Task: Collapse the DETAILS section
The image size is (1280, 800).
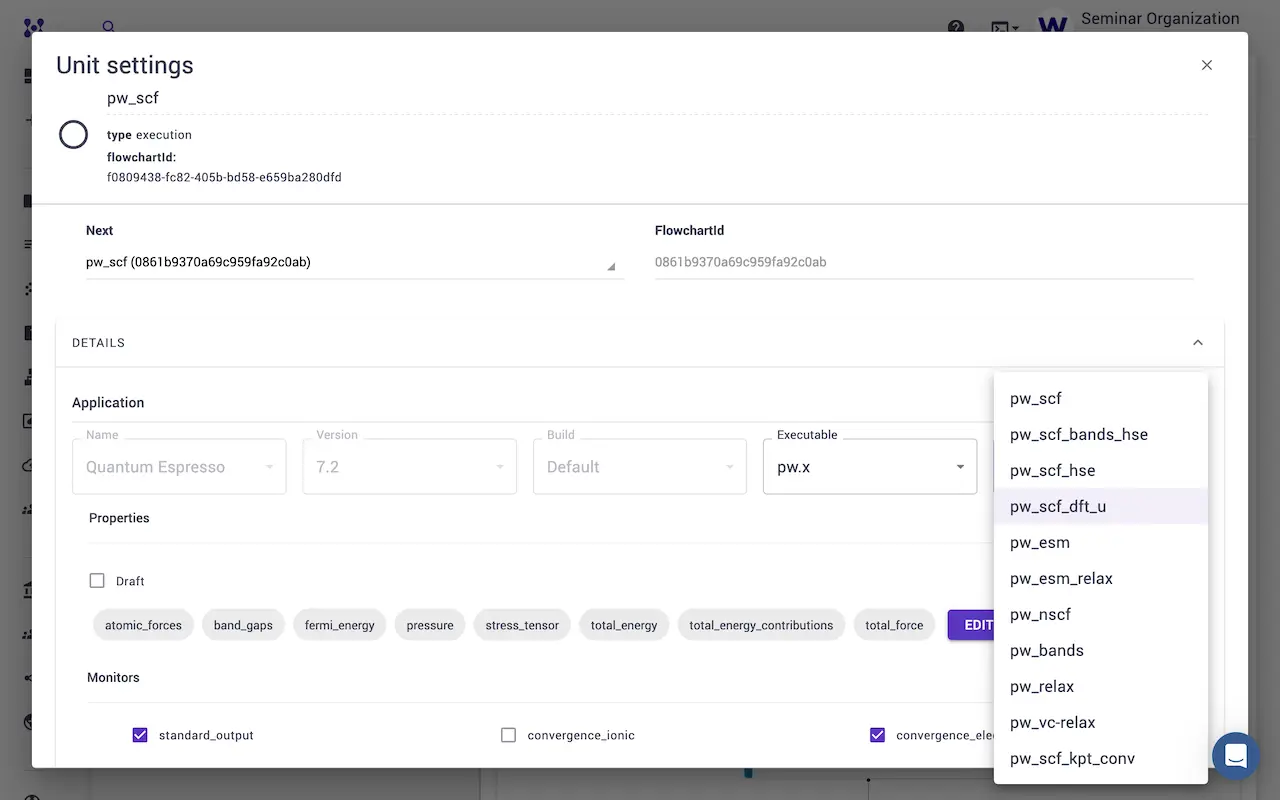Action: (x=1197, y=343)
